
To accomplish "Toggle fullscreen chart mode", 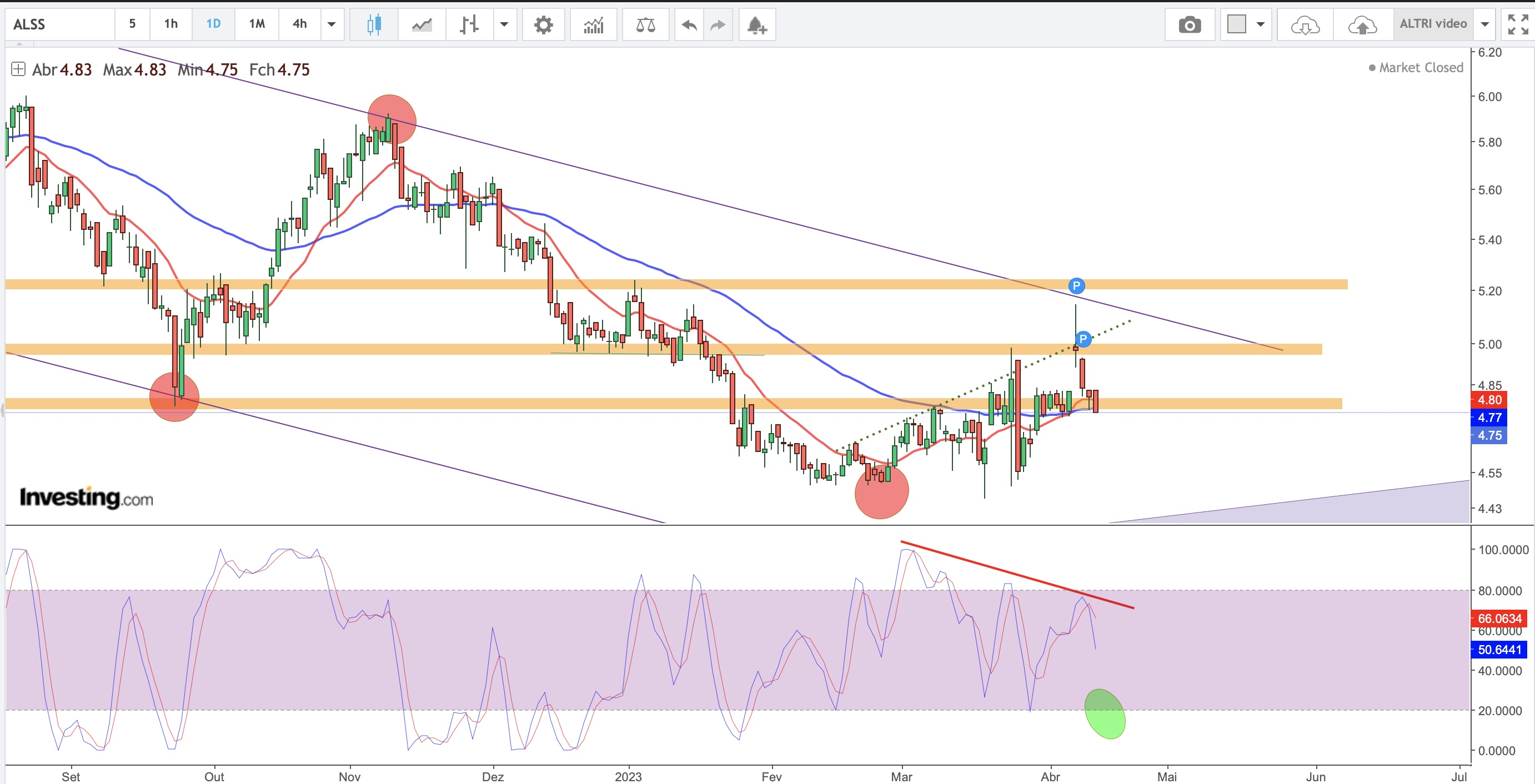I will 1517,24.
